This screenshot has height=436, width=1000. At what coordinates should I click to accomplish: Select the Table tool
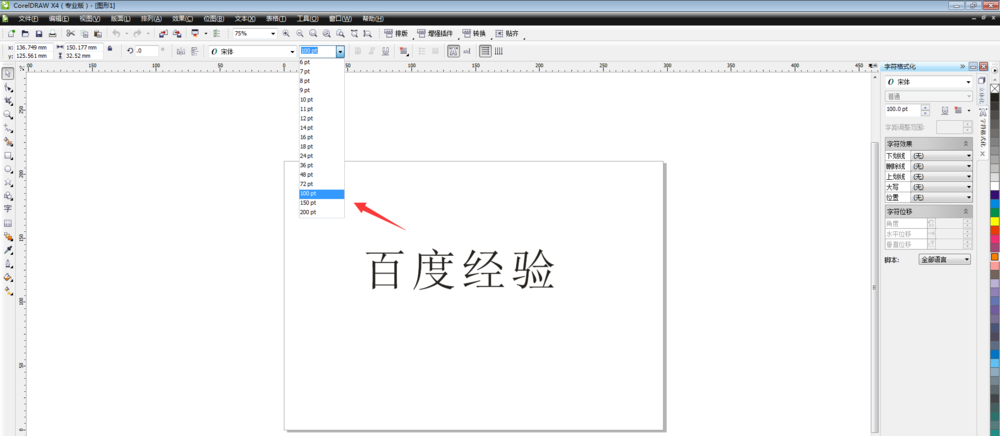click(x=8, y=223)
